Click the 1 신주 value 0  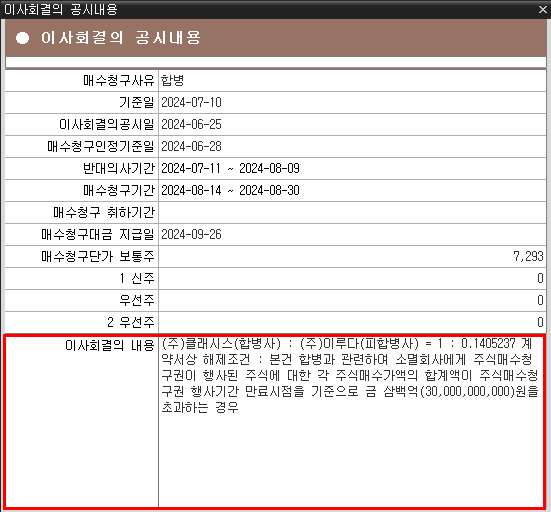coord(540,278)
